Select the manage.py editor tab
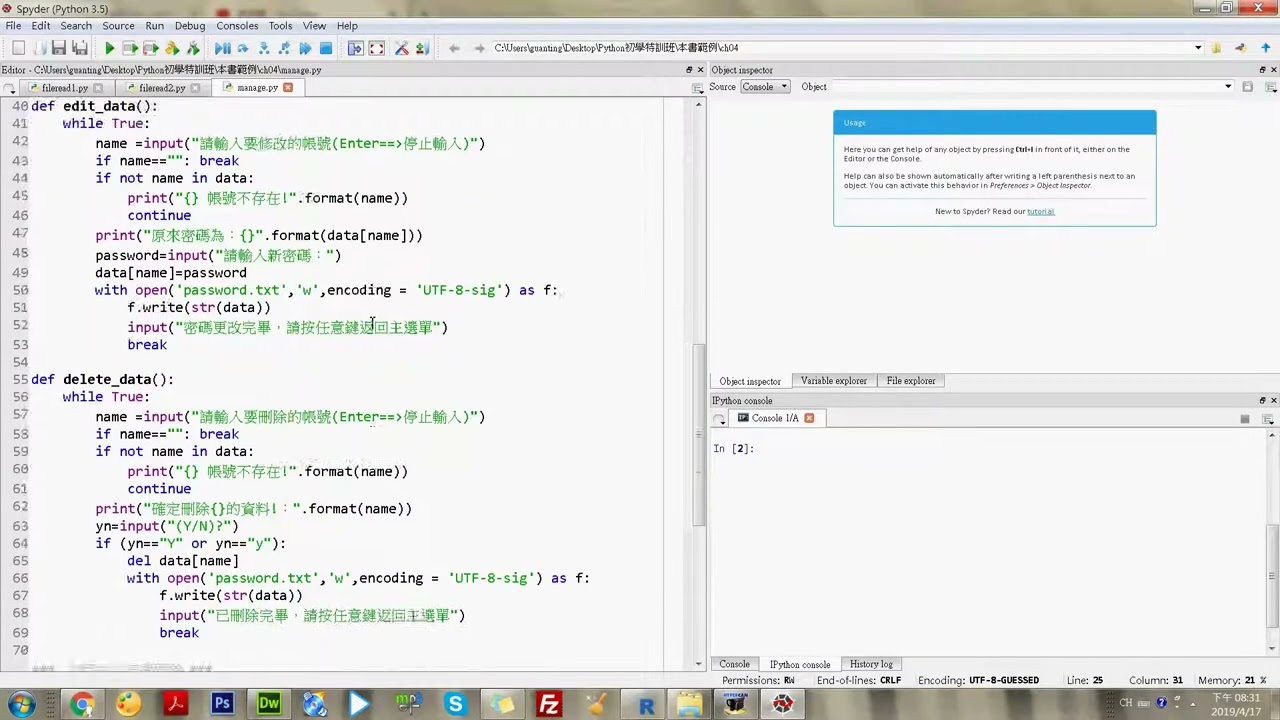Image resolution: width=1280 pixels, height=720 pixels. pyautogui.click(x=257, y=88)
